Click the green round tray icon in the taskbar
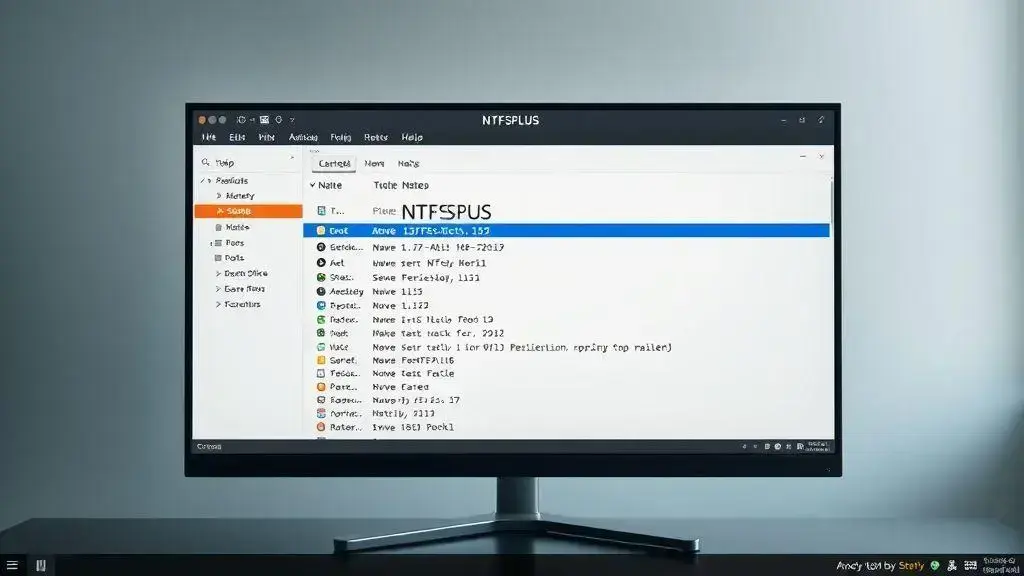Screen dimensions: 1024x576 pyautogui.click(x=935, y=566)
